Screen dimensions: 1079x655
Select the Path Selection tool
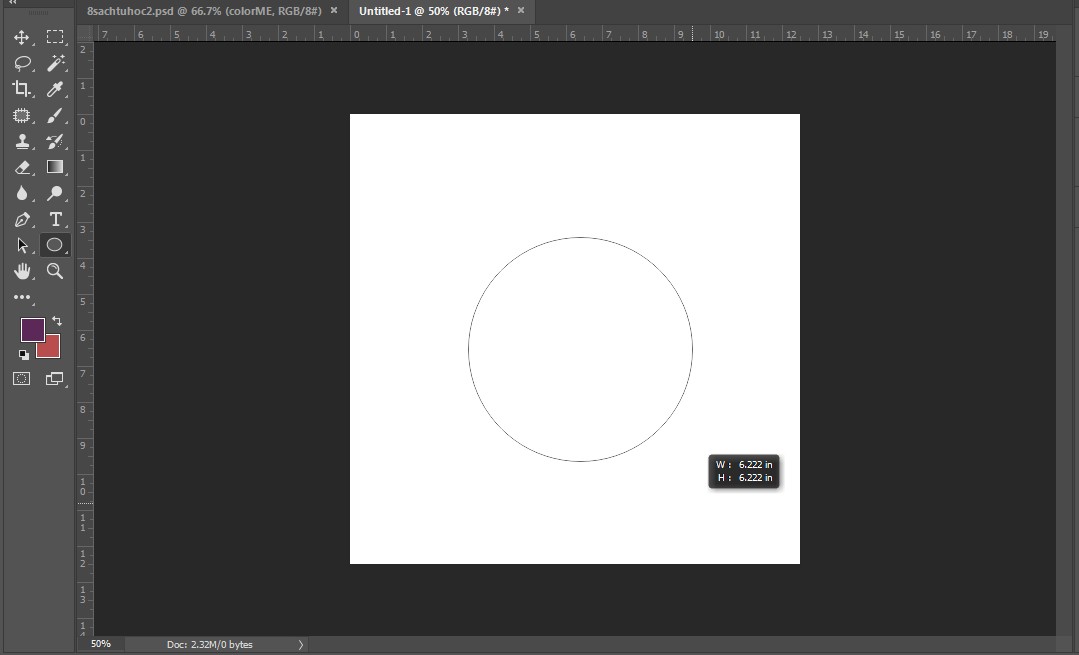pos(21,246)
